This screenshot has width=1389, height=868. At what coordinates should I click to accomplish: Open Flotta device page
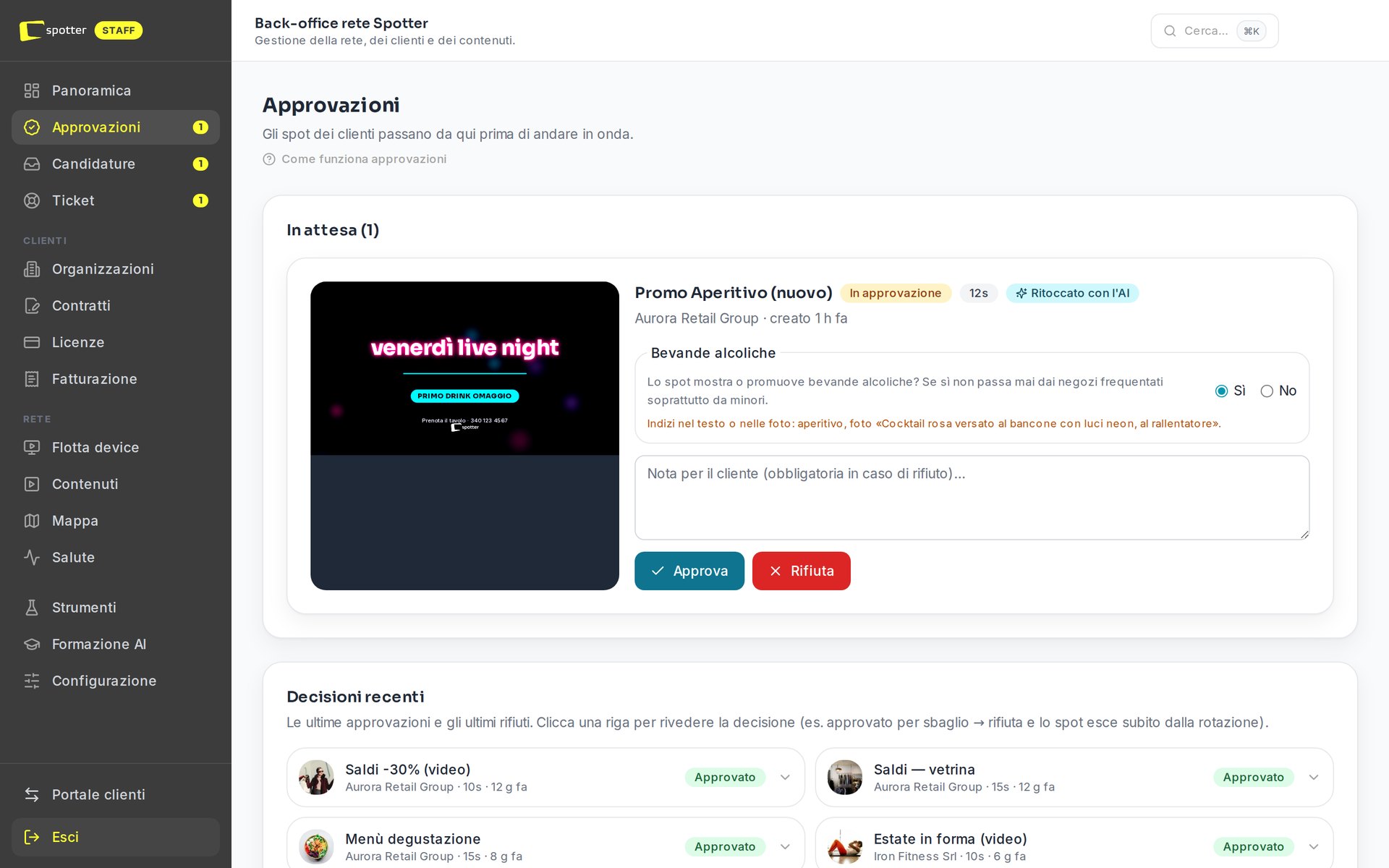pos(116,448)
